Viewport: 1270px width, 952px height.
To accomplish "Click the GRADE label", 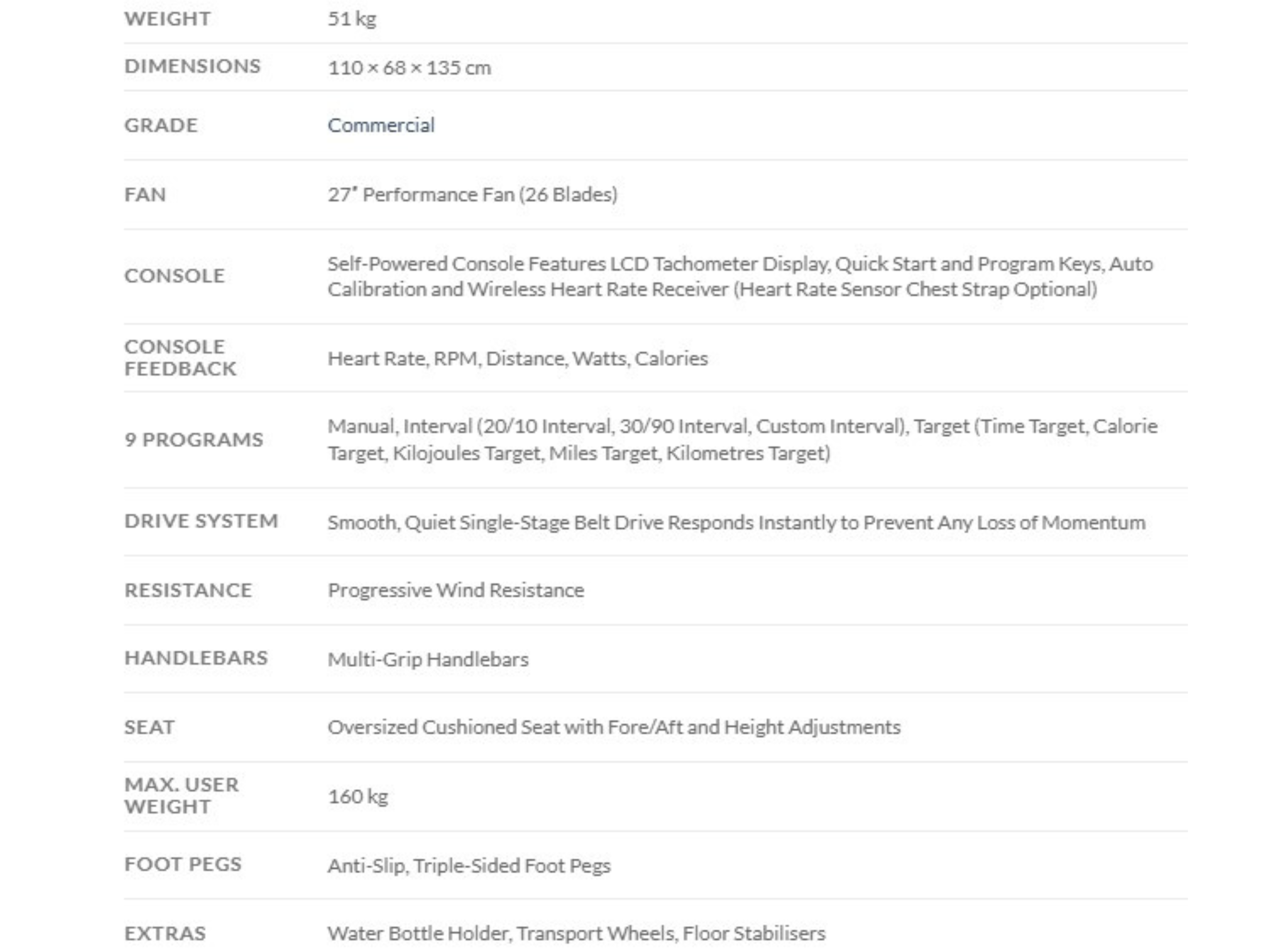I will tap(161, 125).
